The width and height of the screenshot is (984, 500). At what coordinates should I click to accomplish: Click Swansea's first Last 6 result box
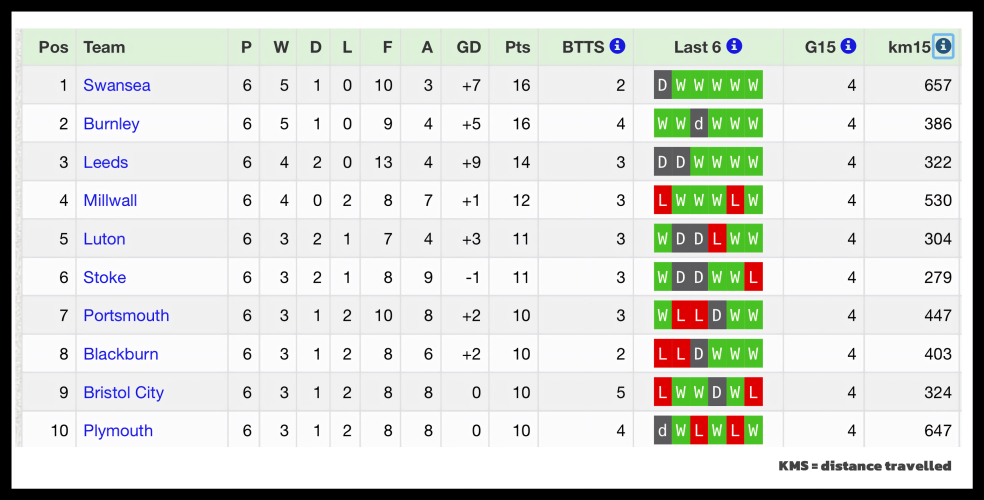tap(663, 85)
